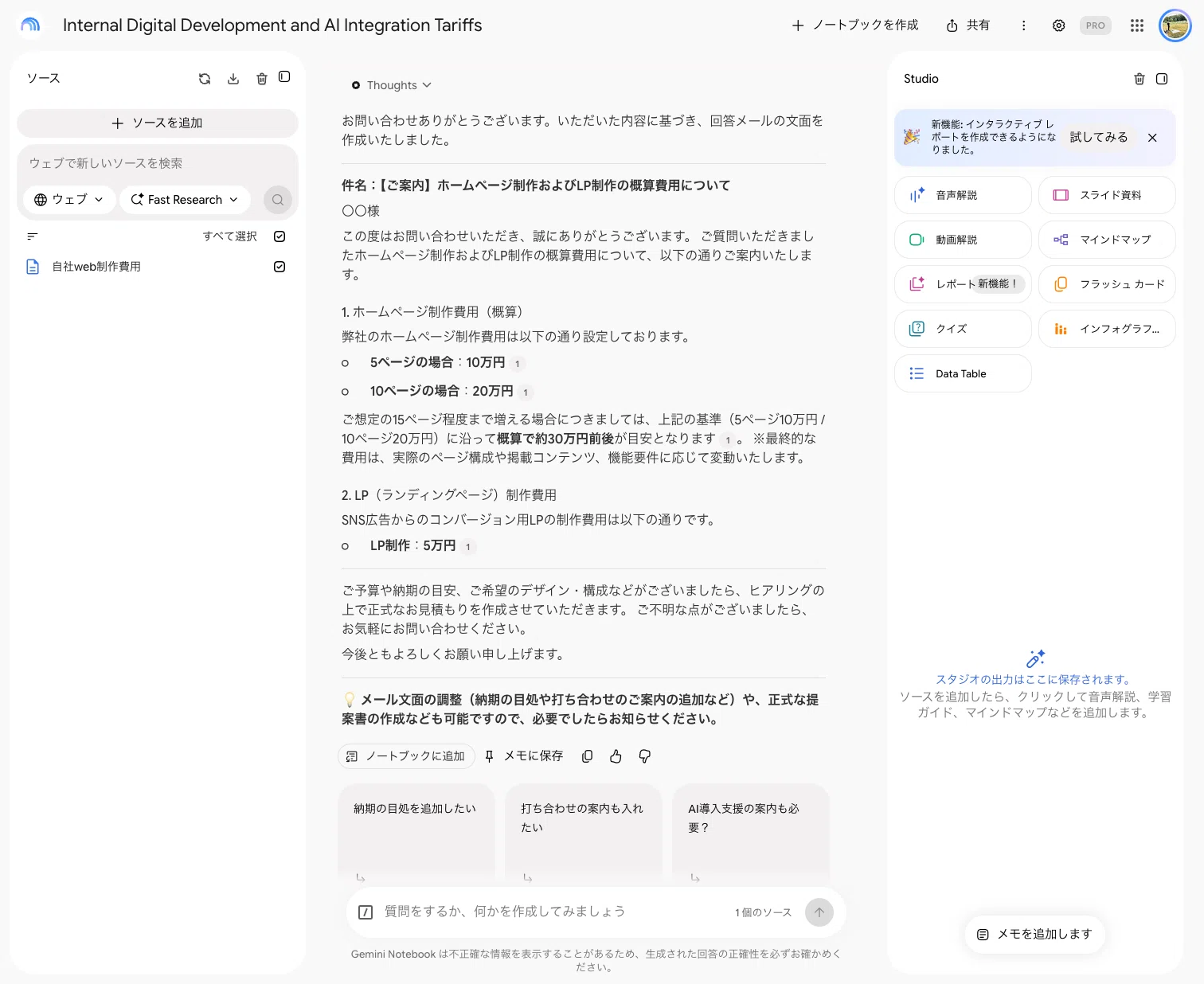Viewport: 1204px width, 984px height.
Task: Dismiss the new feature banner
Action: click(x=1152, y=138)
